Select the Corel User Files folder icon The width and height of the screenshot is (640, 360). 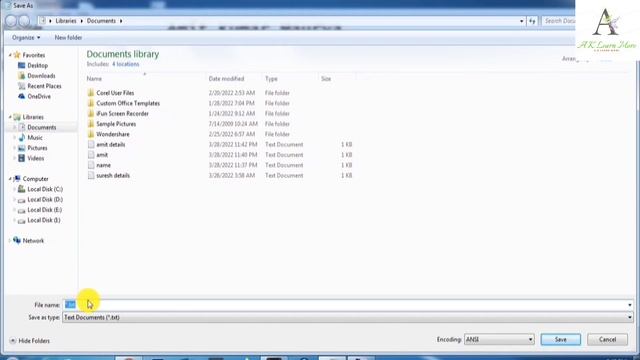tap(91, 93)
